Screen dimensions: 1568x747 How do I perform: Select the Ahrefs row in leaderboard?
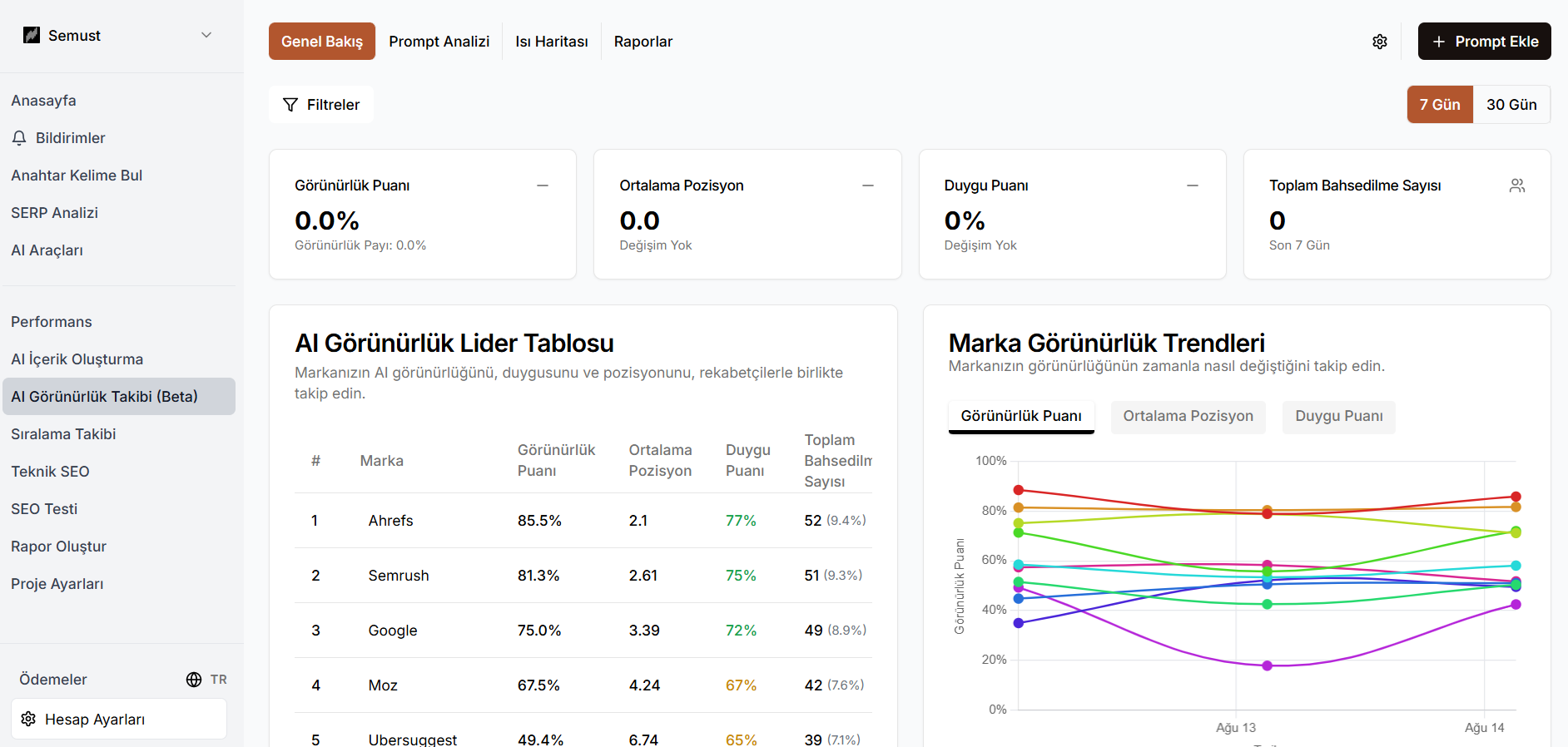click(x=390, y=521)
